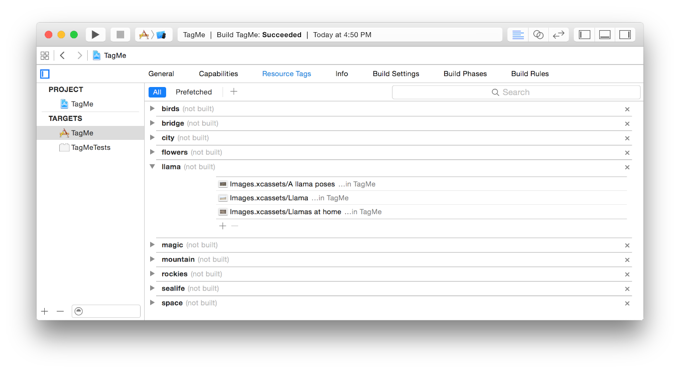
Task: Remove selected resource from llama tag
Action: 235,226
